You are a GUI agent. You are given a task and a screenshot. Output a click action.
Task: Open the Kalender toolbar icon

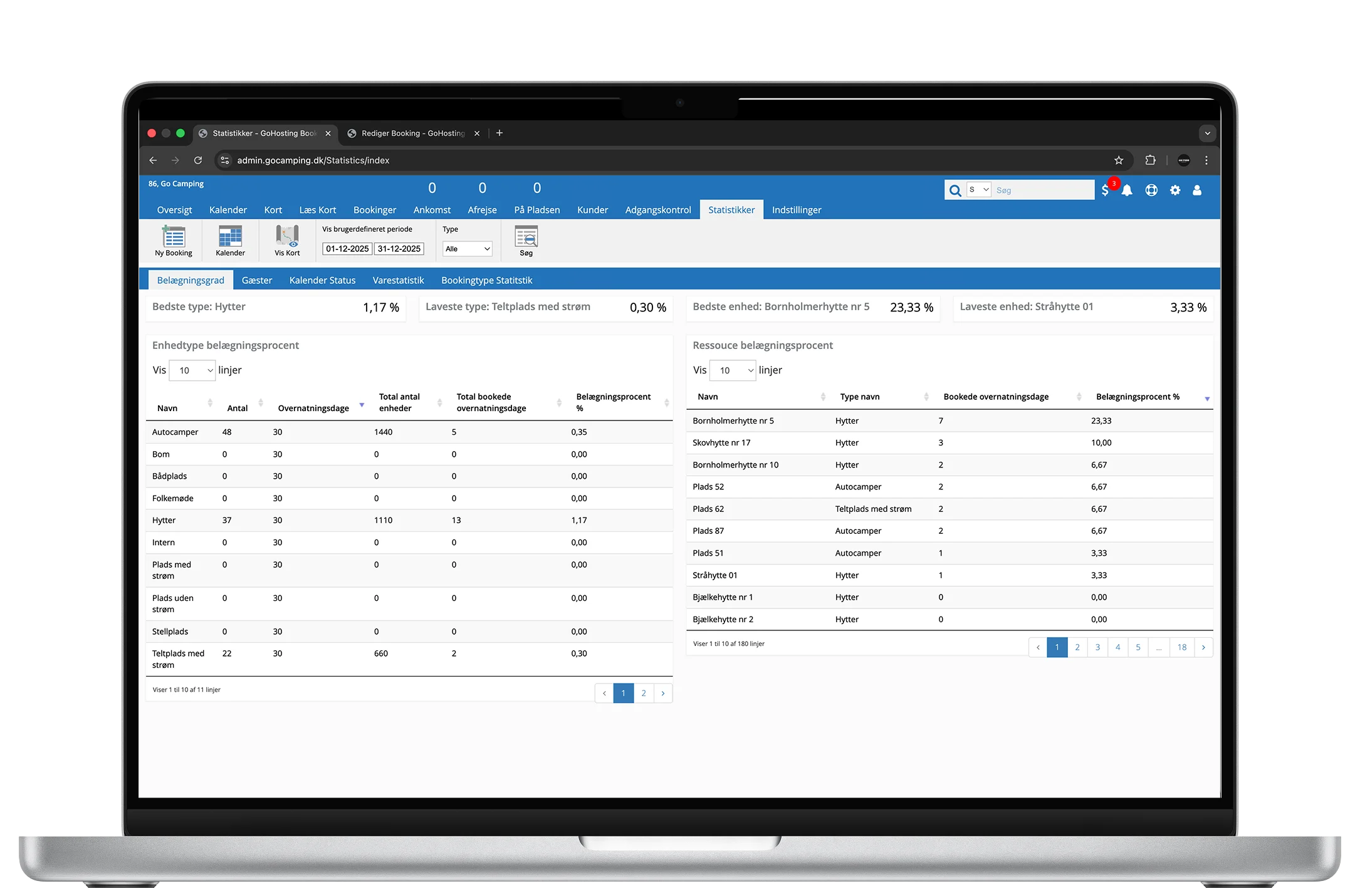pyautogui.click(x=230, y=241)
